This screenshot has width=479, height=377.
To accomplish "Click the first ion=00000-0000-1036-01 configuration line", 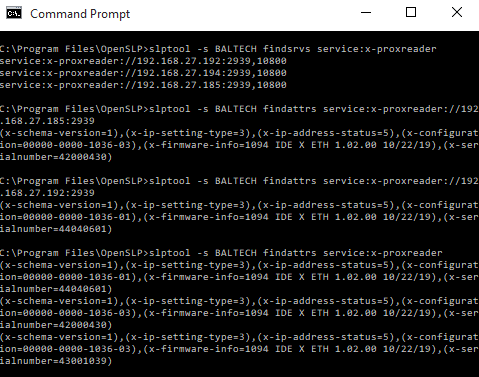I will pyautogui.click(x=239, y=217).
